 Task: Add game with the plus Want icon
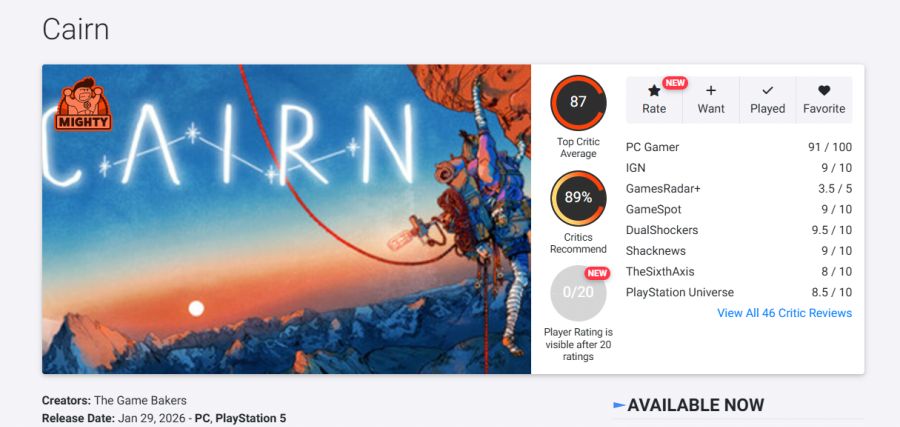click(711, 90)
